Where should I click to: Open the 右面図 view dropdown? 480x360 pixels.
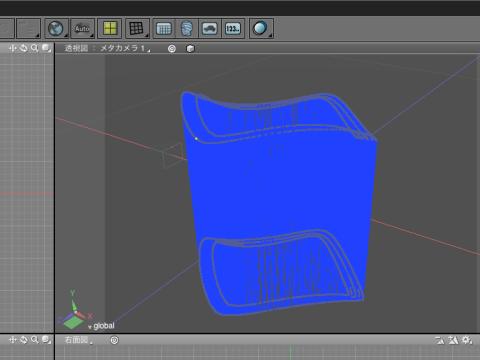pos(79,340)
